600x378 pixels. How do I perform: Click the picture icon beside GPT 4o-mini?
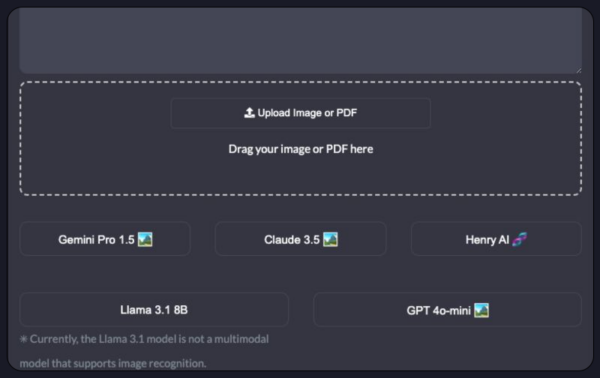481,310
